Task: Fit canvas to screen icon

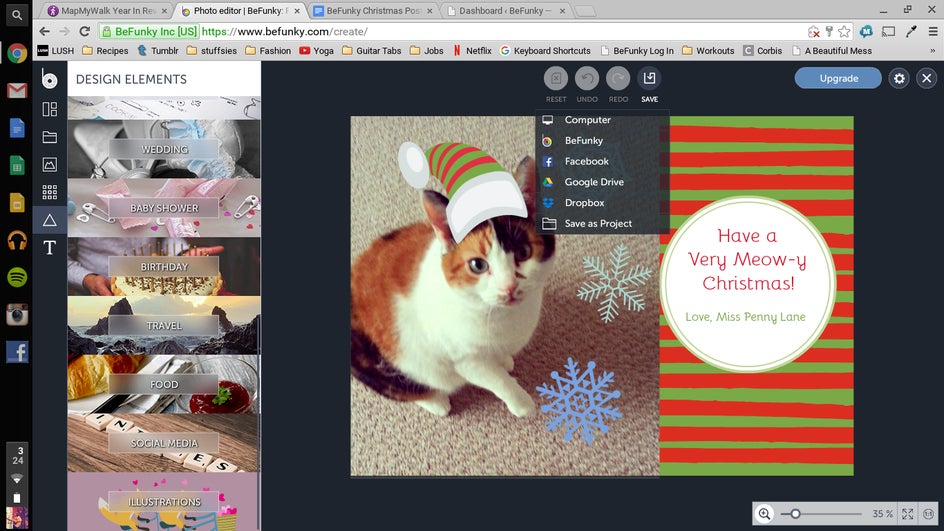Action: pyautogui.click(x=907, y=514)
